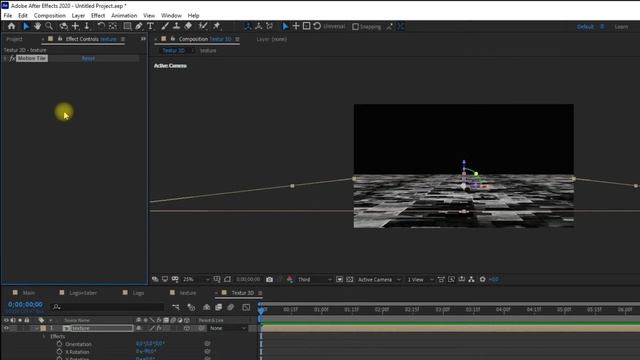Switch to the Main timeline tab
The height and width of the screenshot is (360, 640).
pos(29,293)
